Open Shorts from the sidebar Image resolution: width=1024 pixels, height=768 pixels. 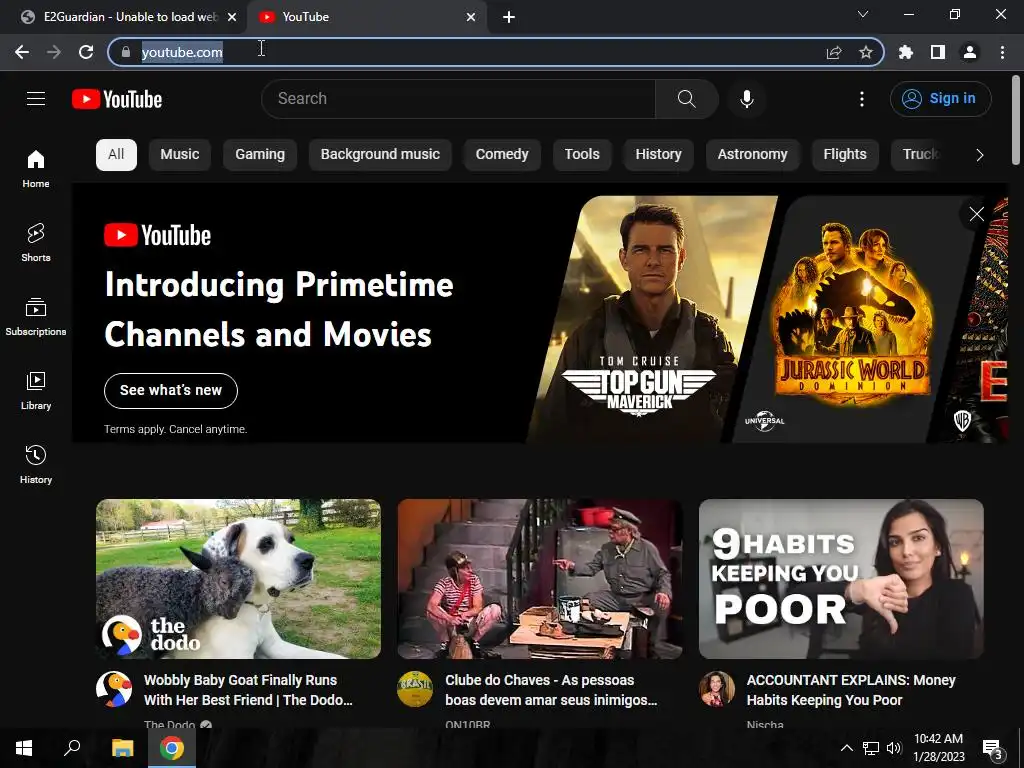click(x=36, y=242)
